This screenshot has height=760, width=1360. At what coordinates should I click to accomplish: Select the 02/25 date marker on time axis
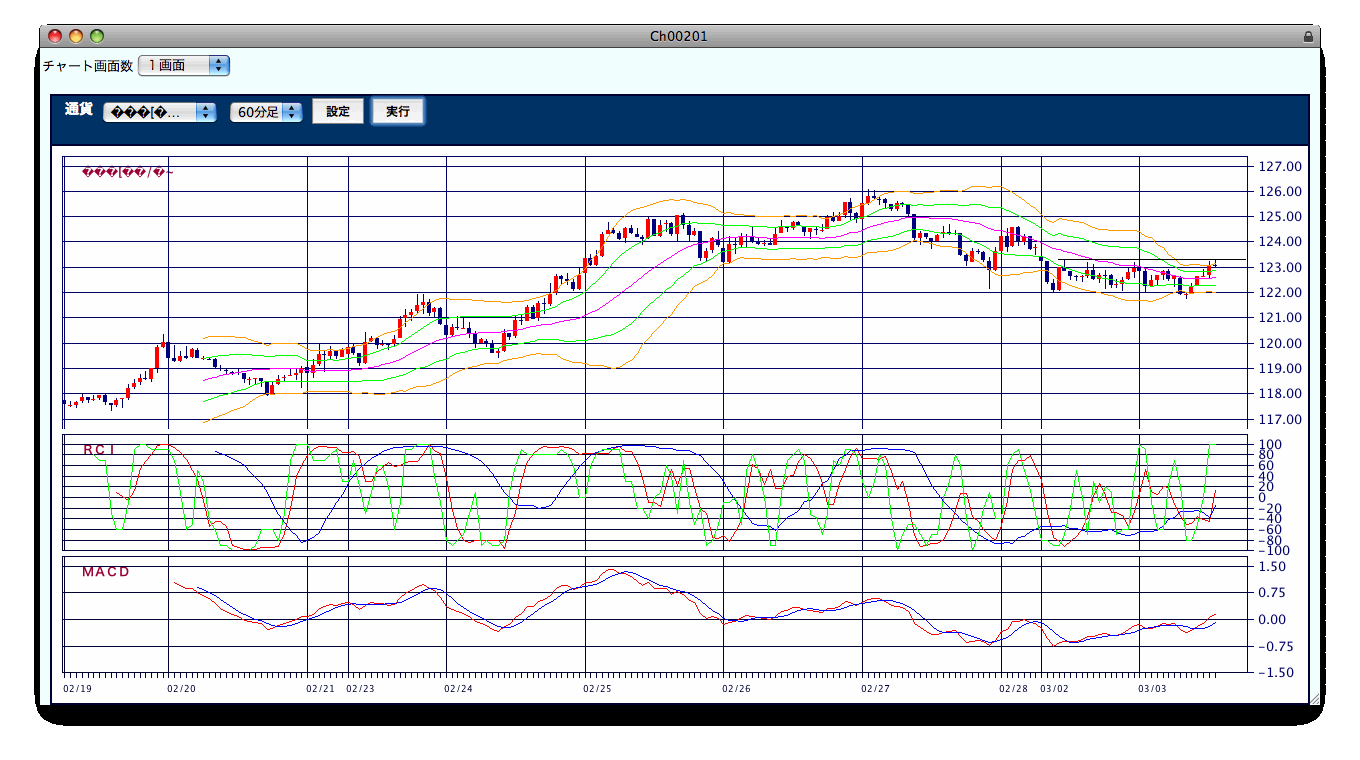pyautogui.click(x=597, y=688)
